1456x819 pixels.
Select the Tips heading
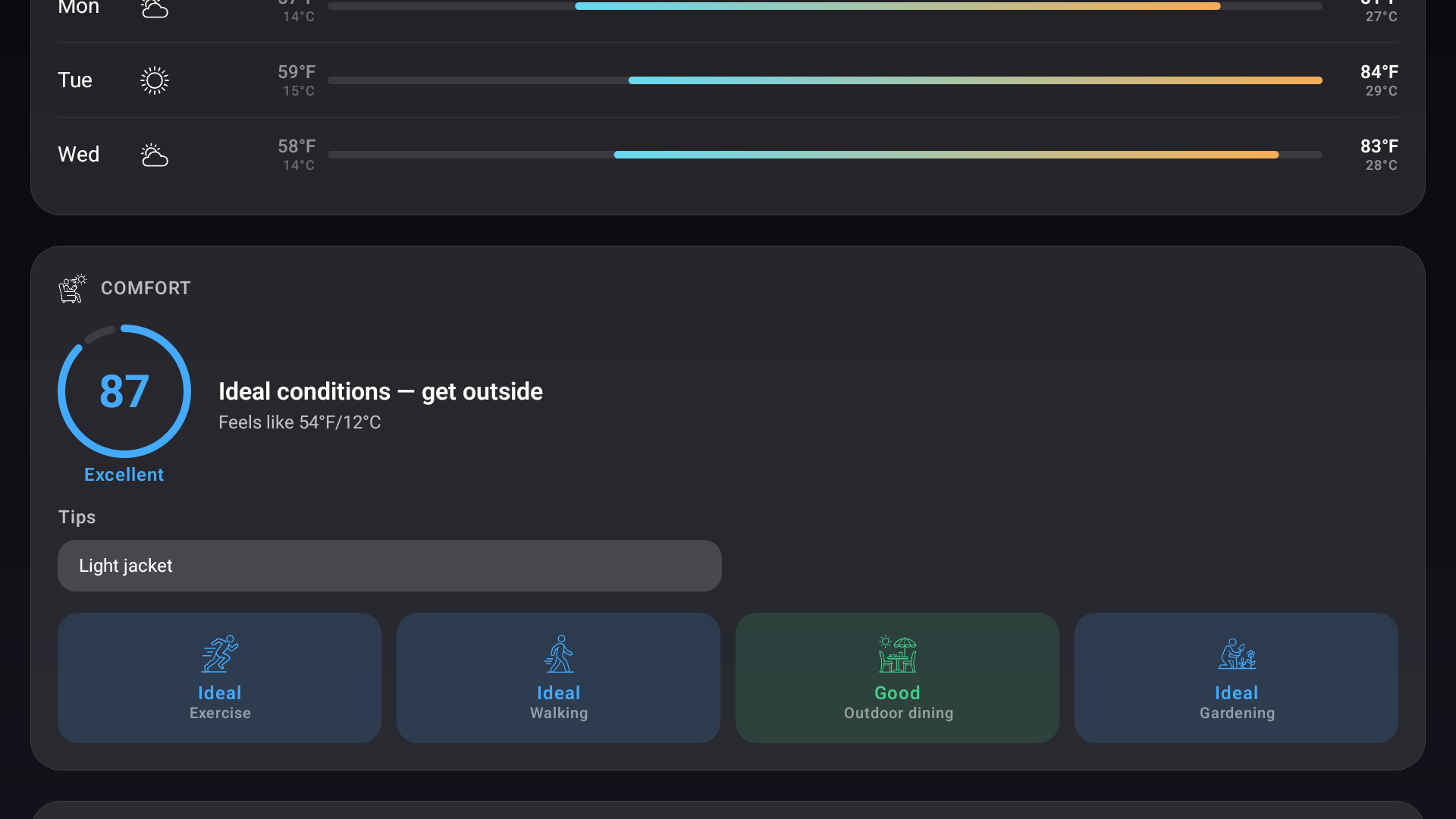tap(77, 516)
